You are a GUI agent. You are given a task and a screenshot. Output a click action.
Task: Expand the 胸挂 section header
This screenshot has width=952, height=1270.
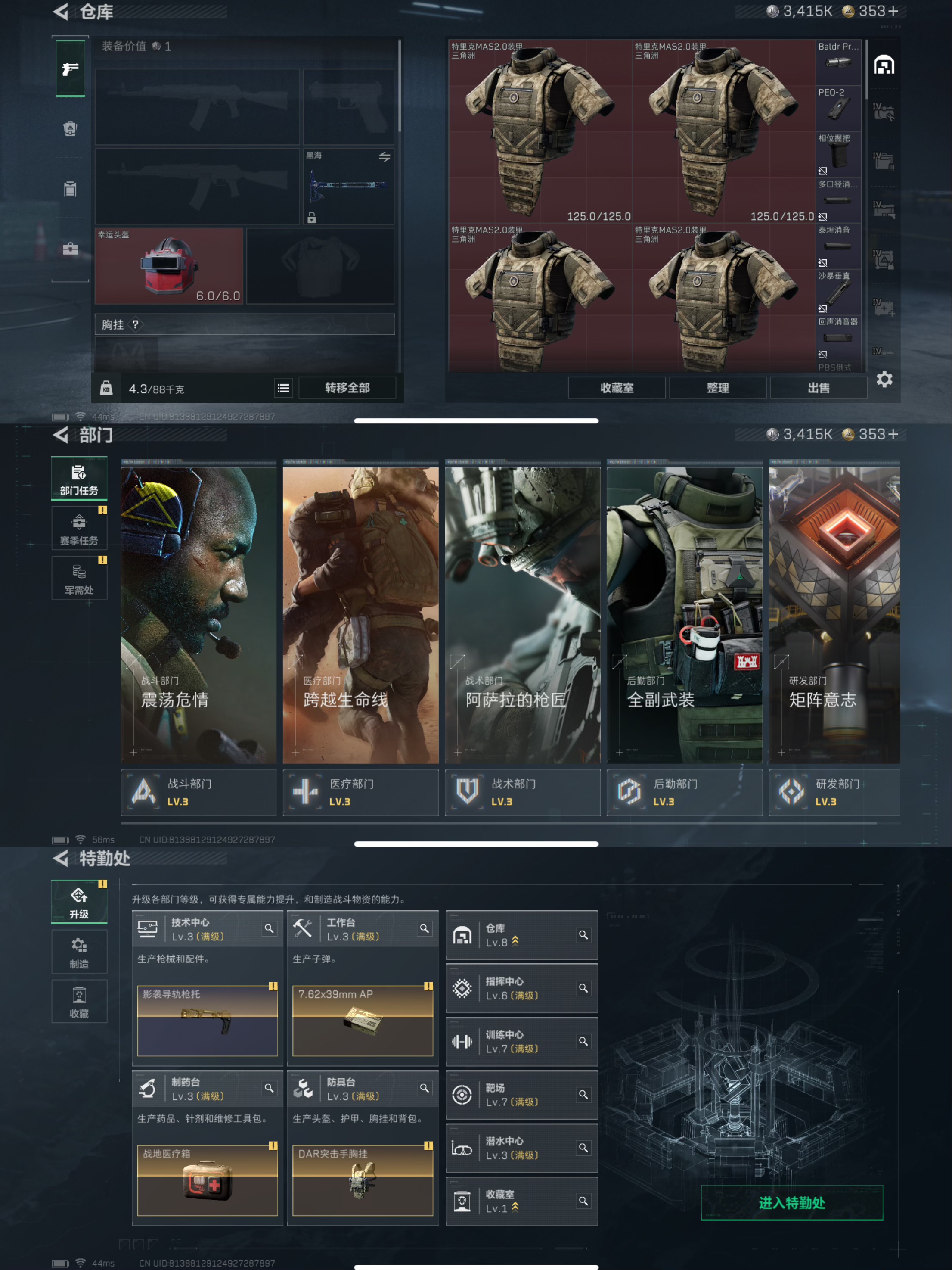pyautogui.click(x=245, y=324)
